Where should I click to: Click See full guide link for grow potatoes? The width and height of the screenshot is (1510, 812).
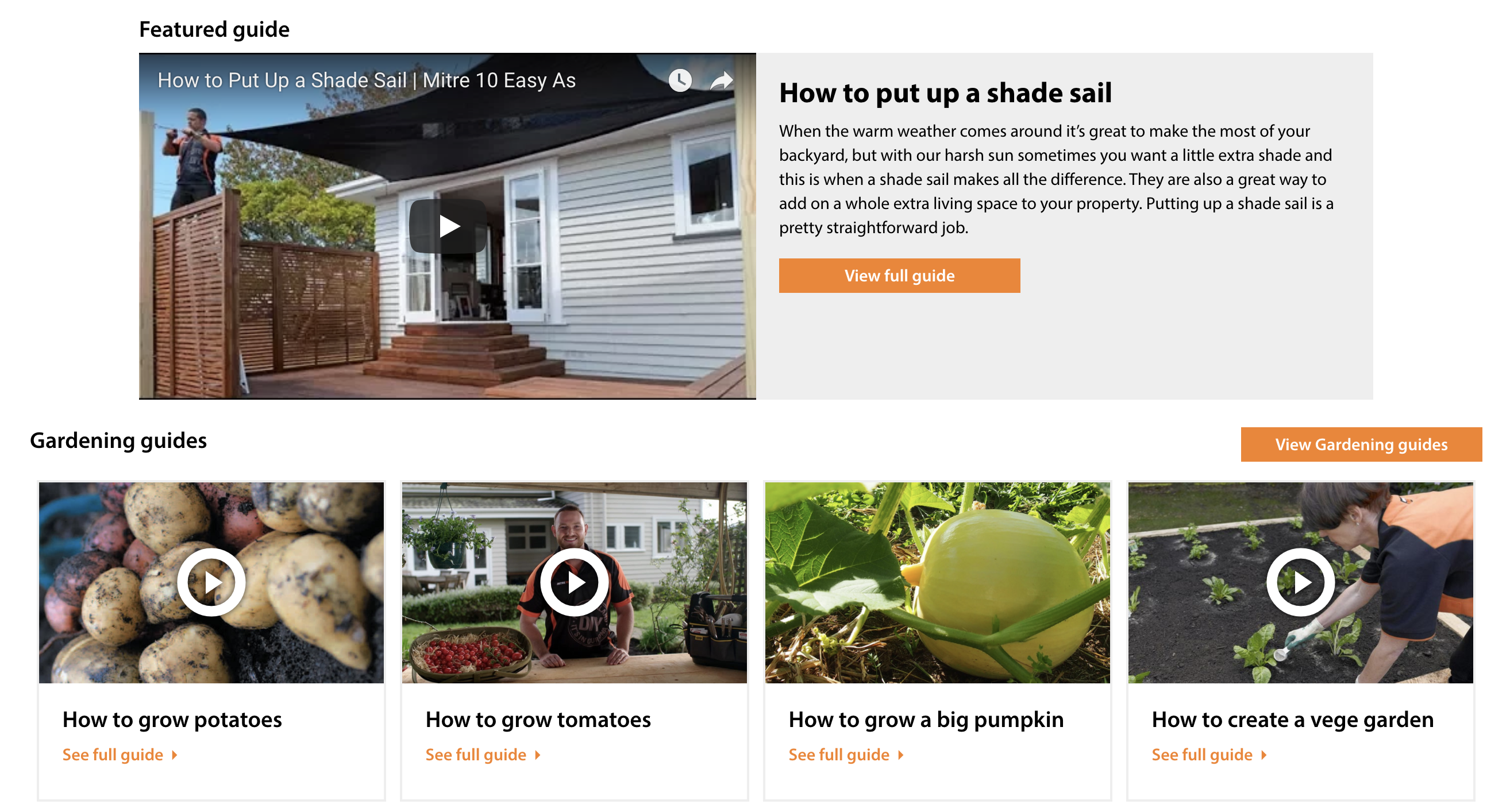click(x=114, y=753)
